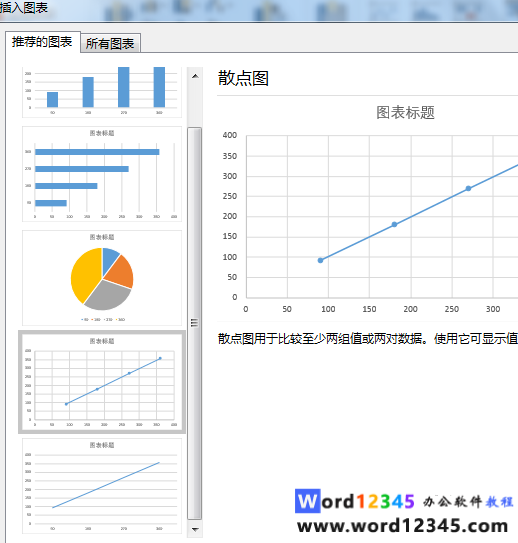Viewport: 518px width, 543px height.
Task: Click the chart list scrollbar thumb
Action: pos(195,323)
